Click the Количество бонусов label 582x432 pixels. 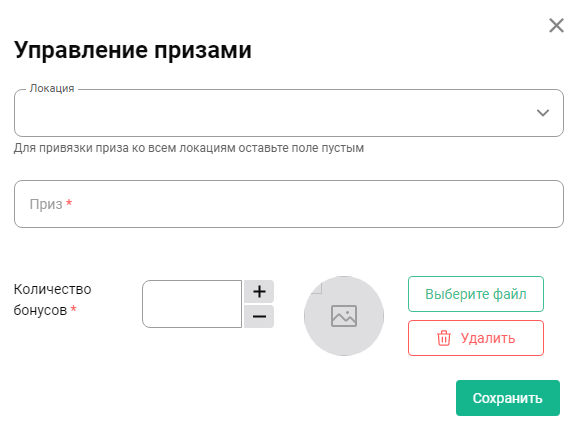click(x=52, y=300)
